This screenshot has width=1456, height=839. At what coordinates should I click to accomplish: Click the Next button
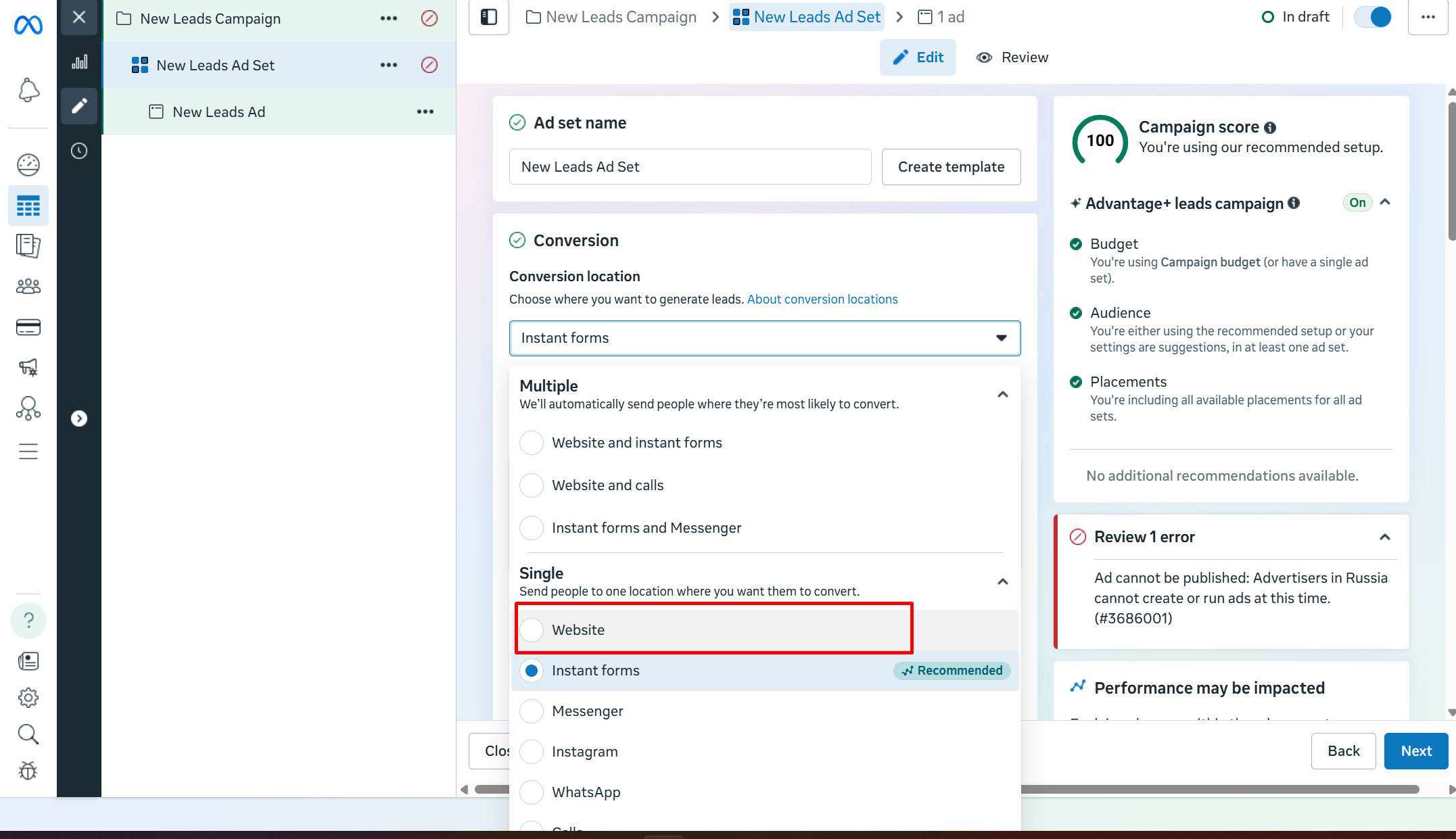pyautogui.click(x=1416, y=751)
